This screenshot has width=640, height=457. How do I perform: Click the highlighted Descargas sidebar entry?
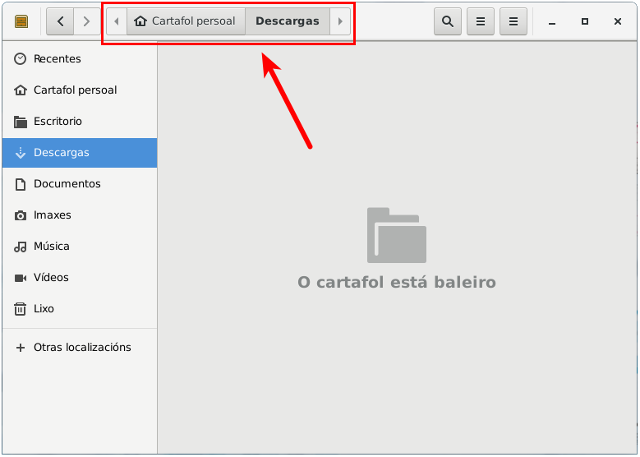pos(62,153)
